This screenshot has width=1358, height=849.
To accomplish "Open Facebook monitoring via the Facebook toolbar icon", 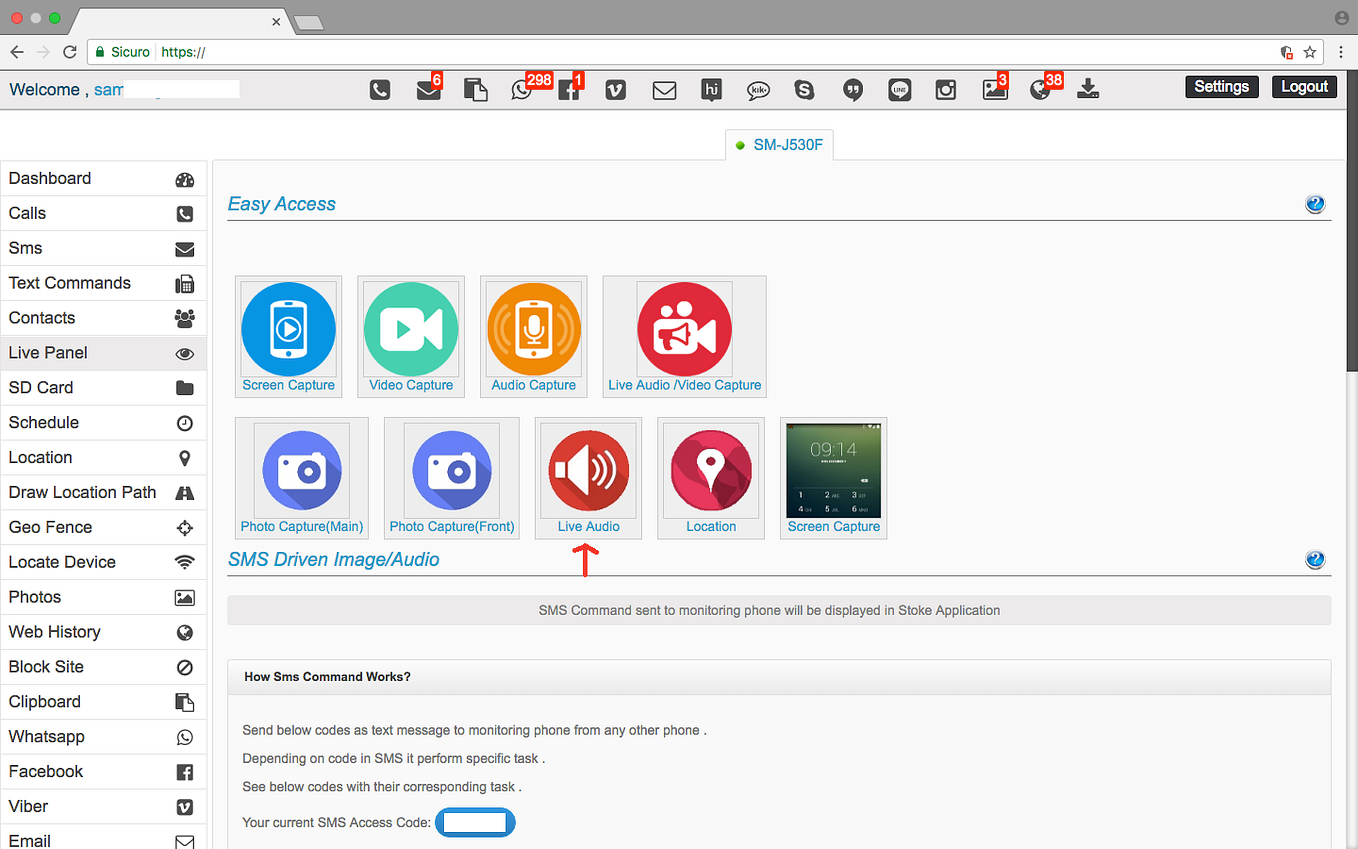I will 568,89.
